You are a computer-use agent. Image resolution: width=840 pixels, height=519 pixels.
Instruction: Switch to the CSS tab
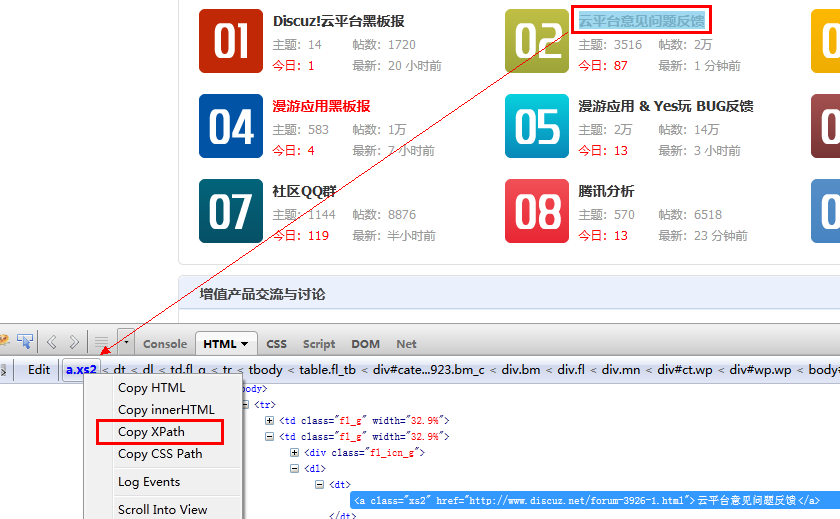pyautogui.click(x=276, y=344)
